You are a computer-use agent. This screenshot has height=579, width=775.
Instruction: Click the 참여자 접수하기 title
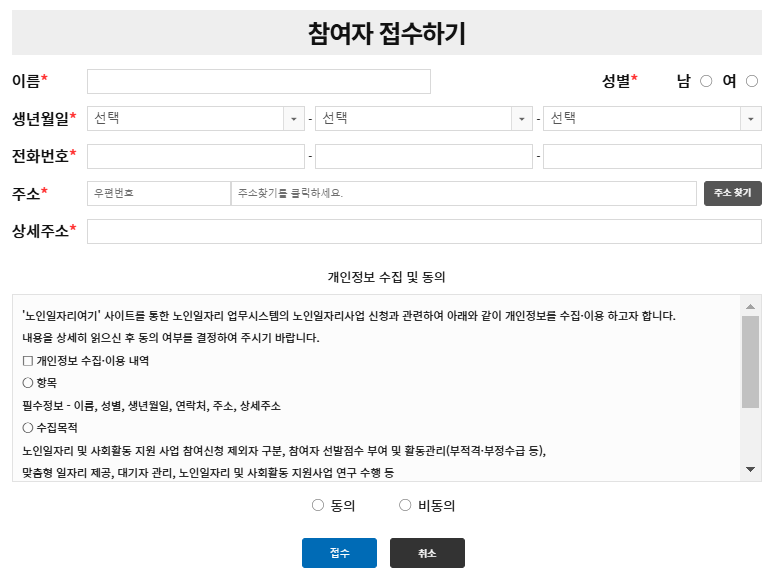point(387,34)
